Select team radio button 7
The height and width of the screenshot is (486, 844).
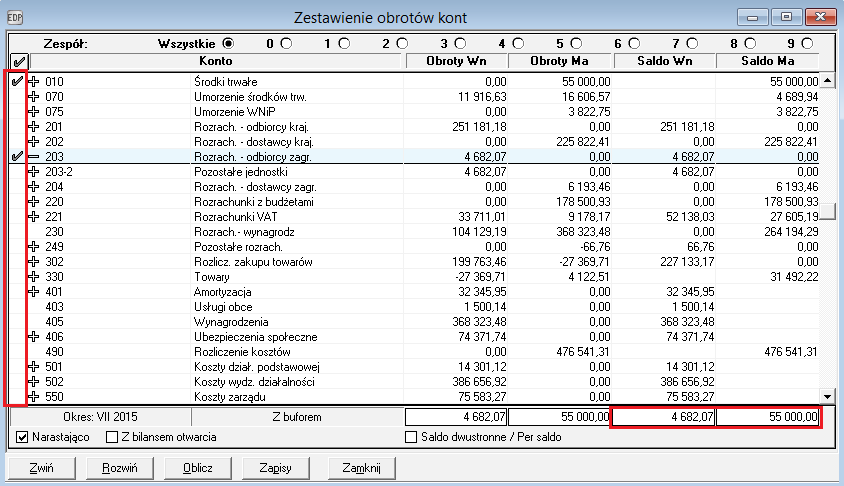click(692, 44)
